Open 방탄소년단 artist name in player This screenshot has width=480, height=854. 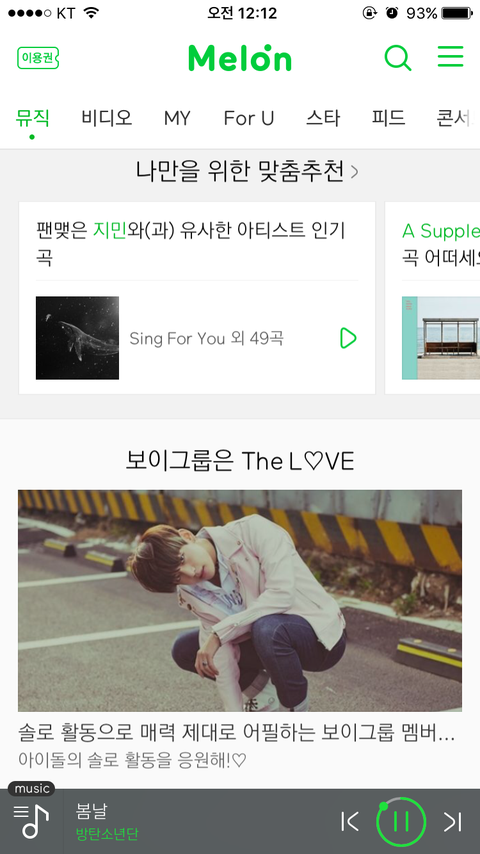pos(107,834)
